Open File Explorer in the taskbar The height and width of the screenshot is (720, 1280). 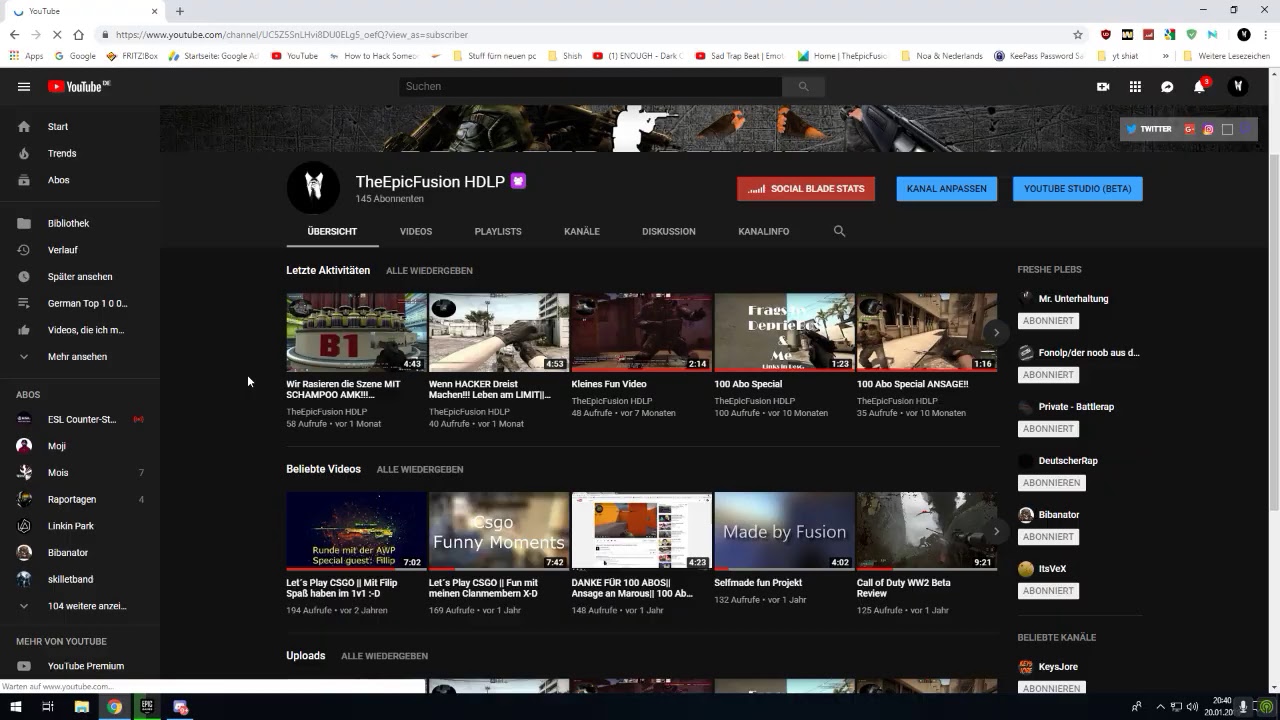[82, 707]
